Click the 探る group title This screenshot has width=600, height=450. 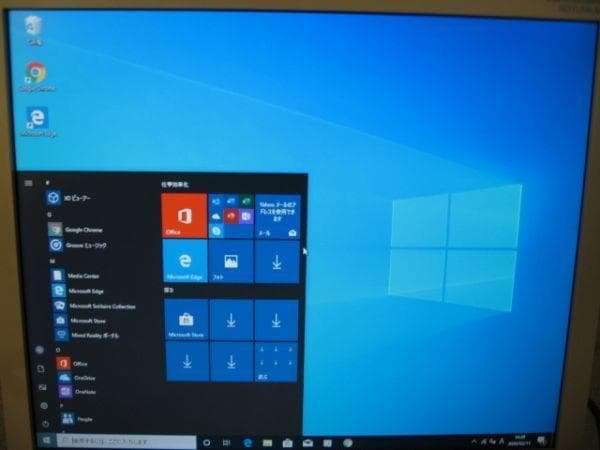click(x=168, y=290)
